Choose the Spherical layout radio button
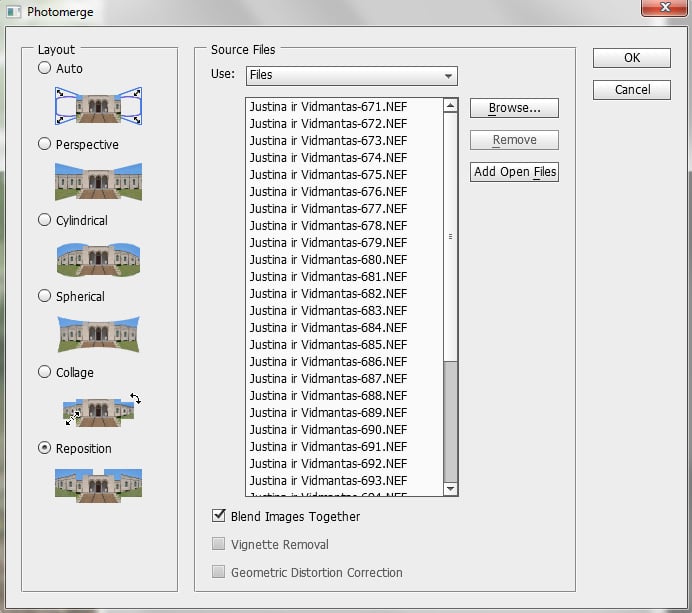This screenshot has height=613, width=692. pos(44,296)
